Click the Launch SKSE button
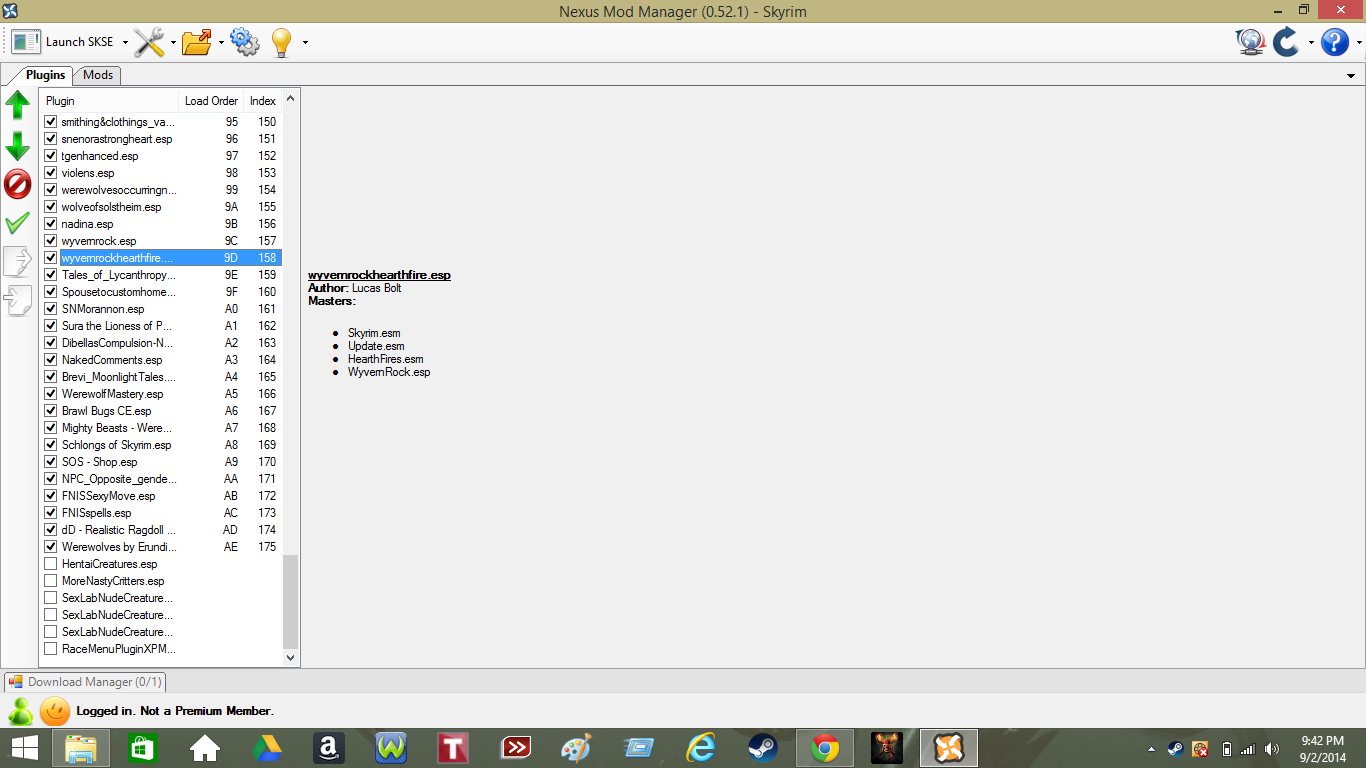The image size is (1366, 768). [64, 42]
